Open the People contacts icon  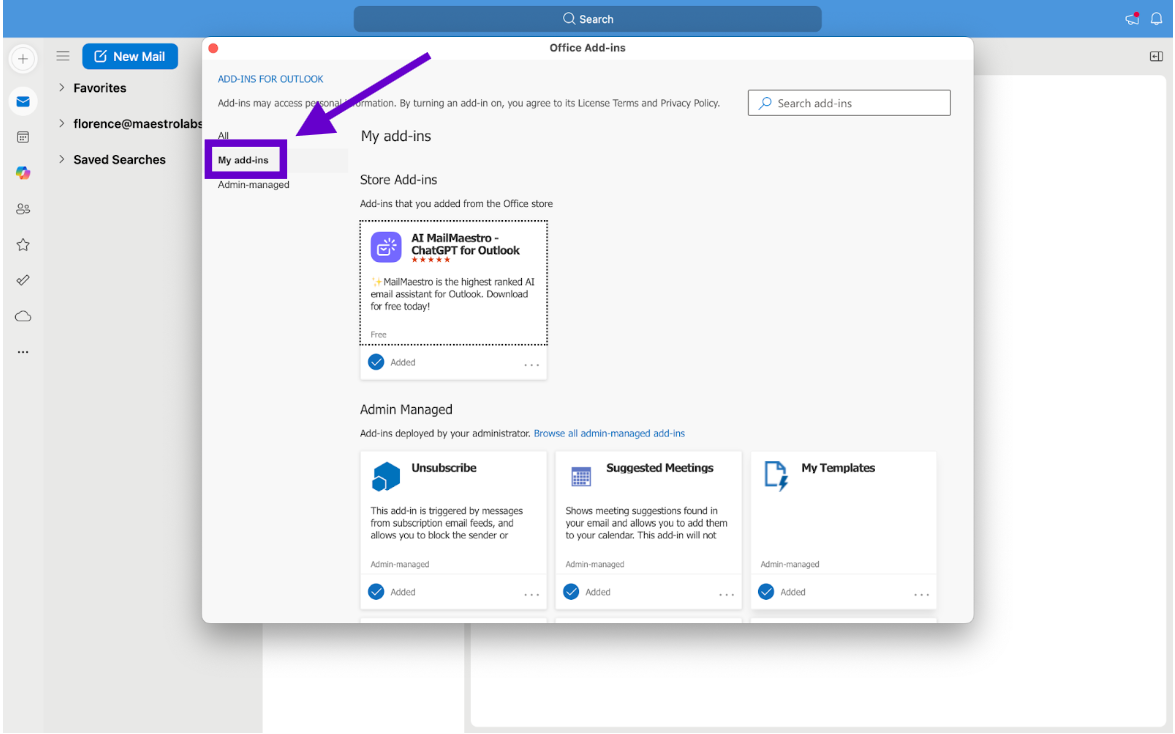(x=23, y=208)
